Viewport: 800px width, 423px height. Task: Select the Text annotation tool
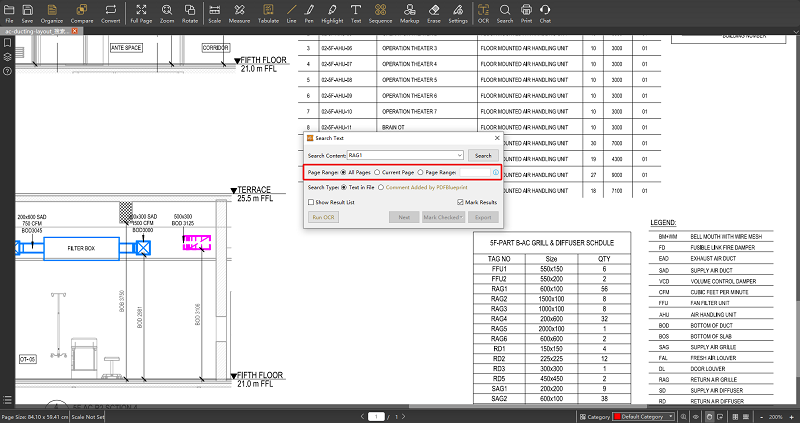tap(356, 13)
